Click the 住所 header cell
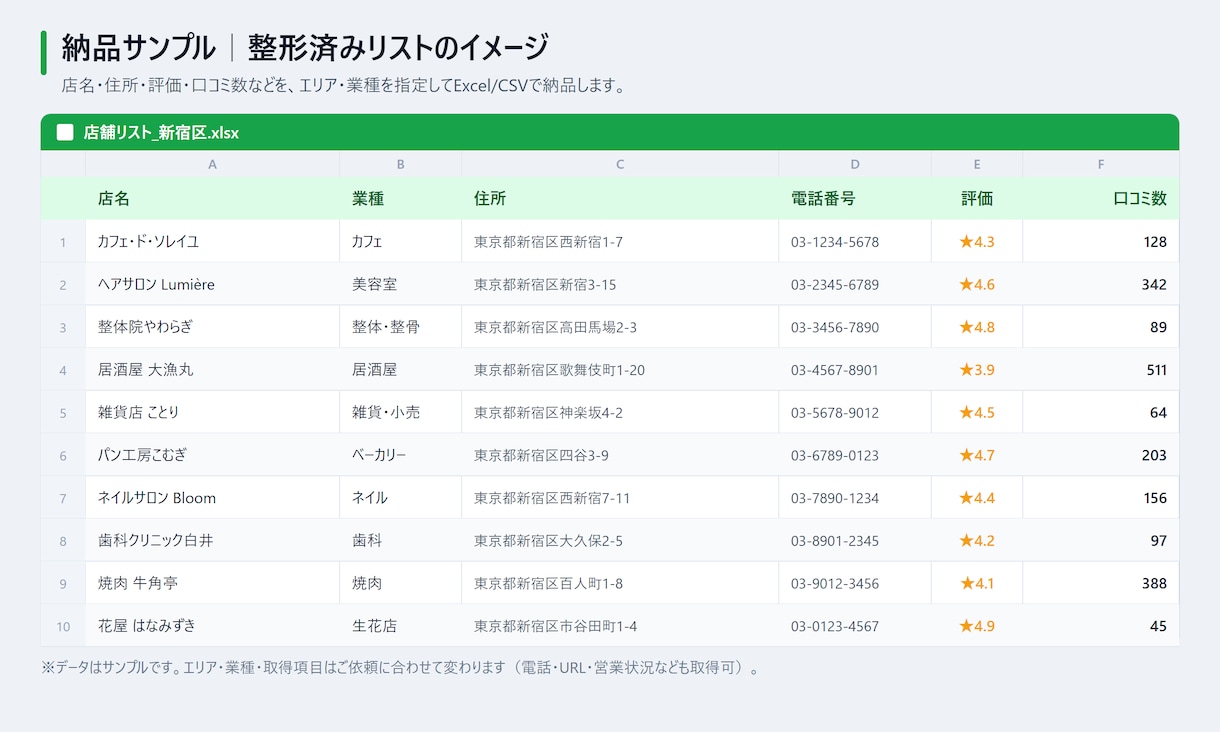The width and height of the screenshot is (1220, 732). (x=620, y=198)
